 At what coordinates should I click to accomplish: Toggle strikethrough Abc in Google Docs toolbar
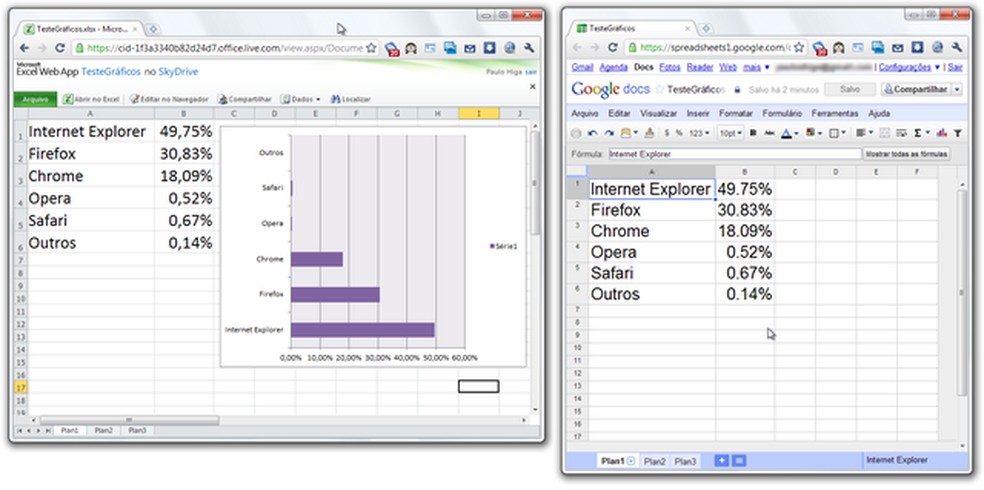pos(769,133)
